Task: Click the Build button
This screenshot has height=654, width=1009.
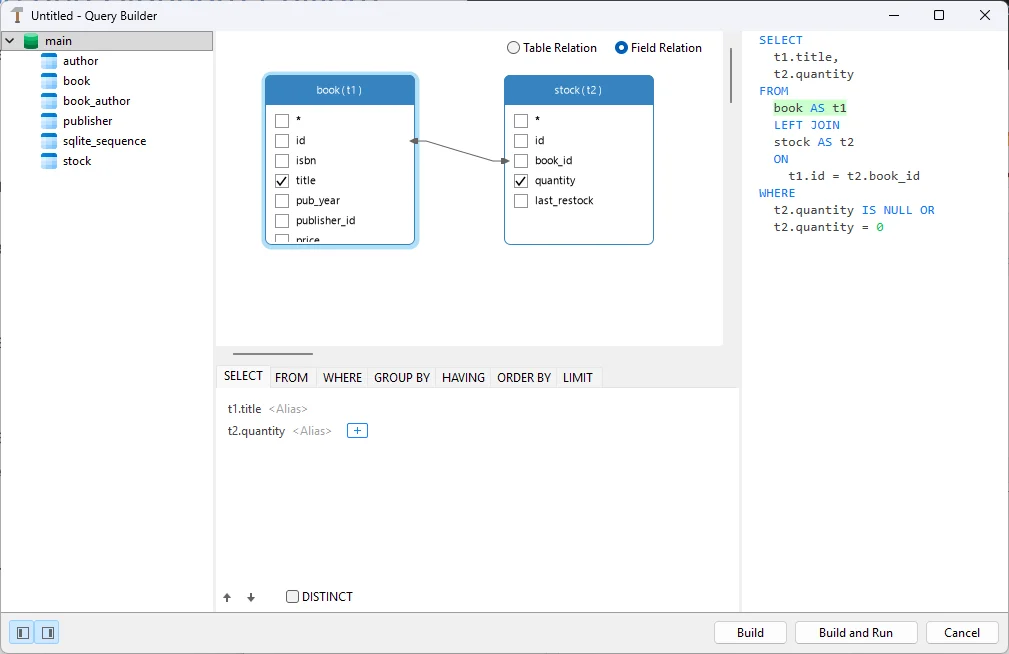Action: click(x=750, y=633)
